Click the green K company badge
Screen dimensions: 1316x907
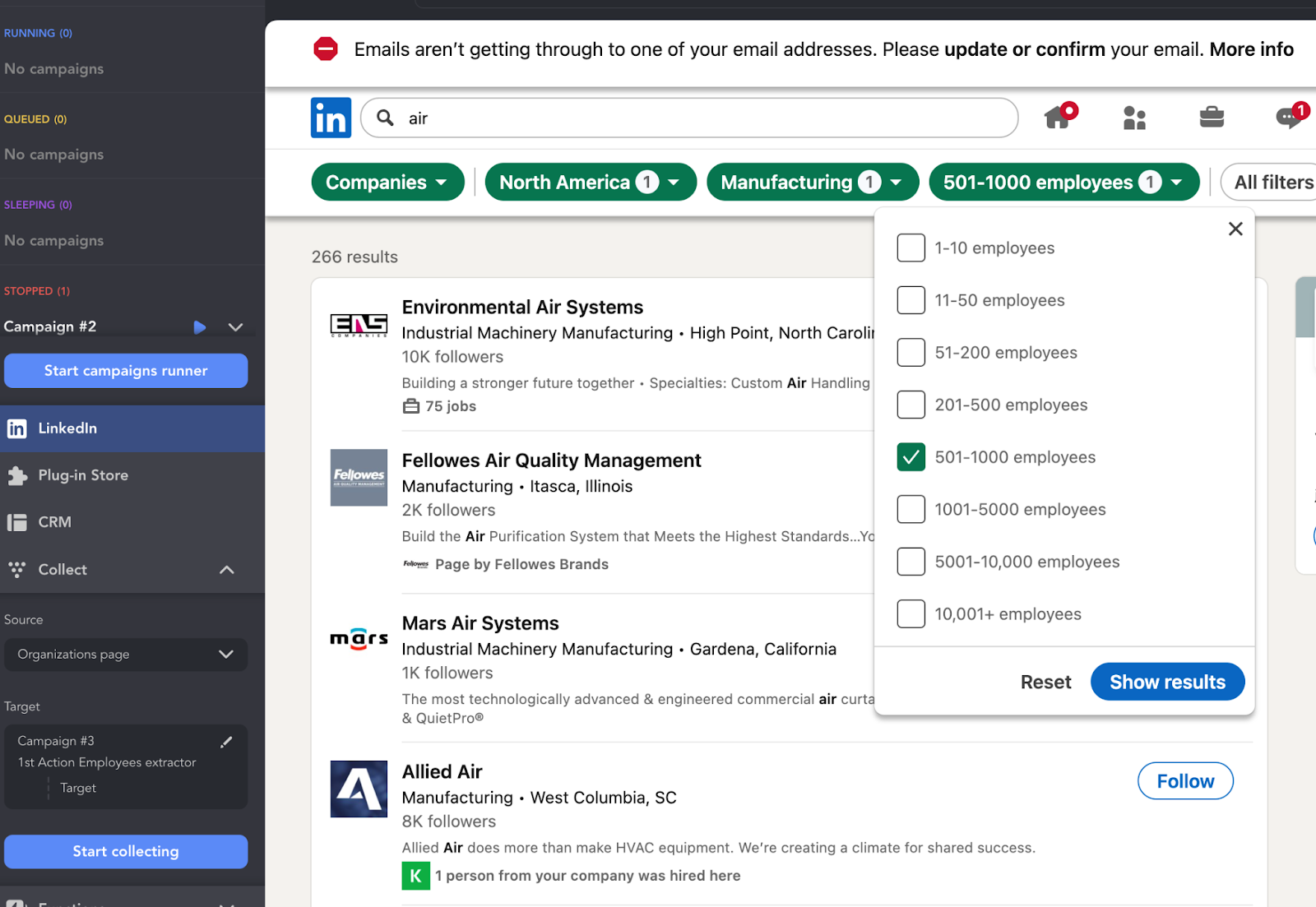click(x=415, y=876)
